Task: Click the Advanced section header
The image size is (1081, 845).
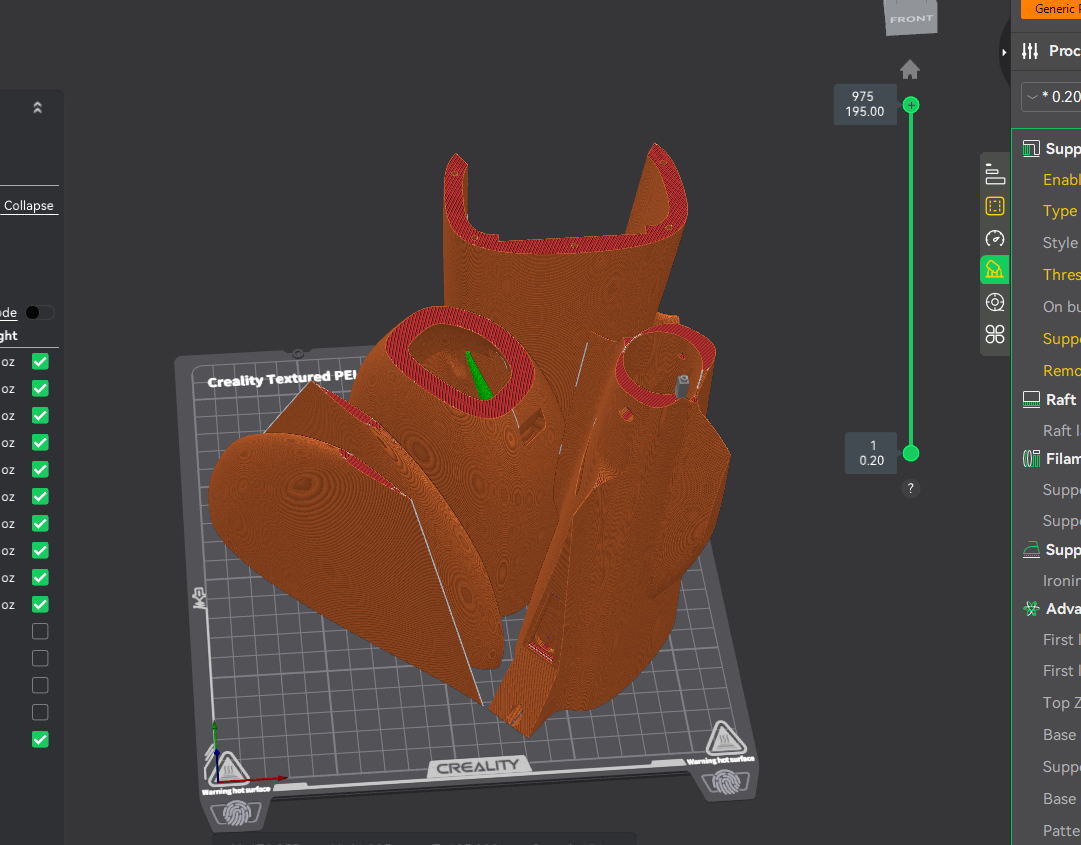Action: tap(1063, 609)
